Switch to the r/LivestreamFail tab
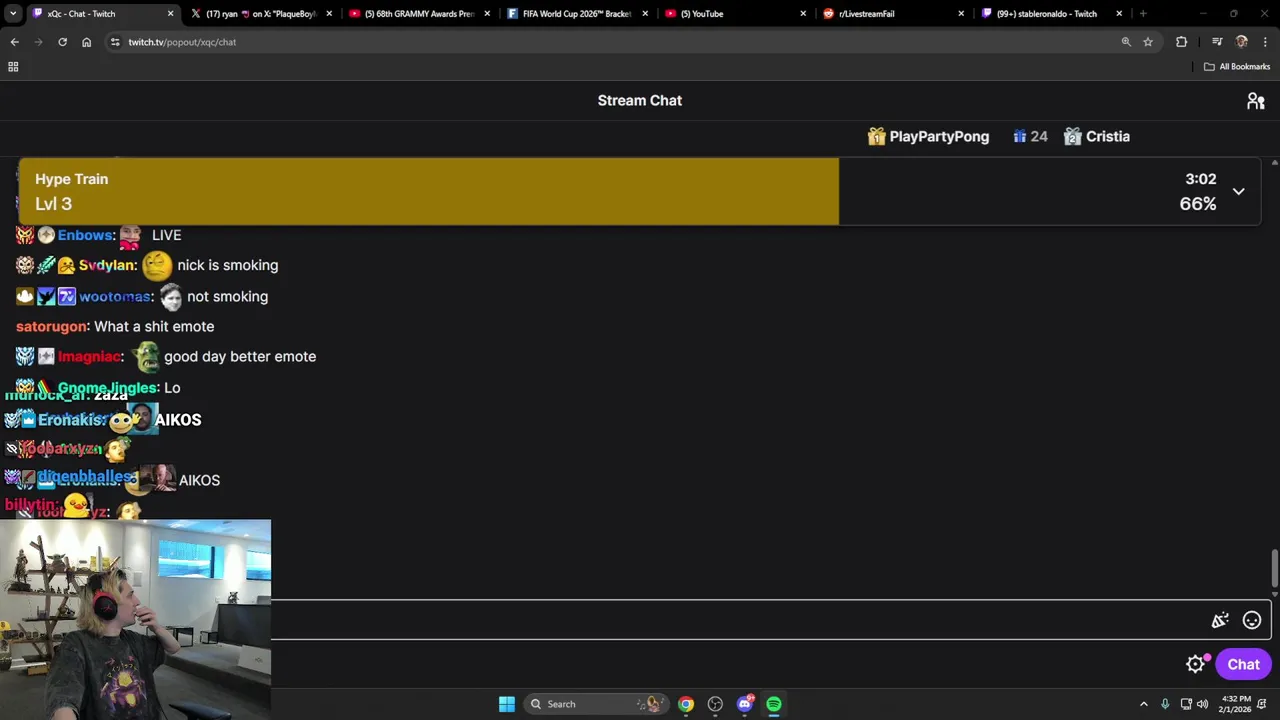This screenshot has width=1280, height=720. pos(894,14)
